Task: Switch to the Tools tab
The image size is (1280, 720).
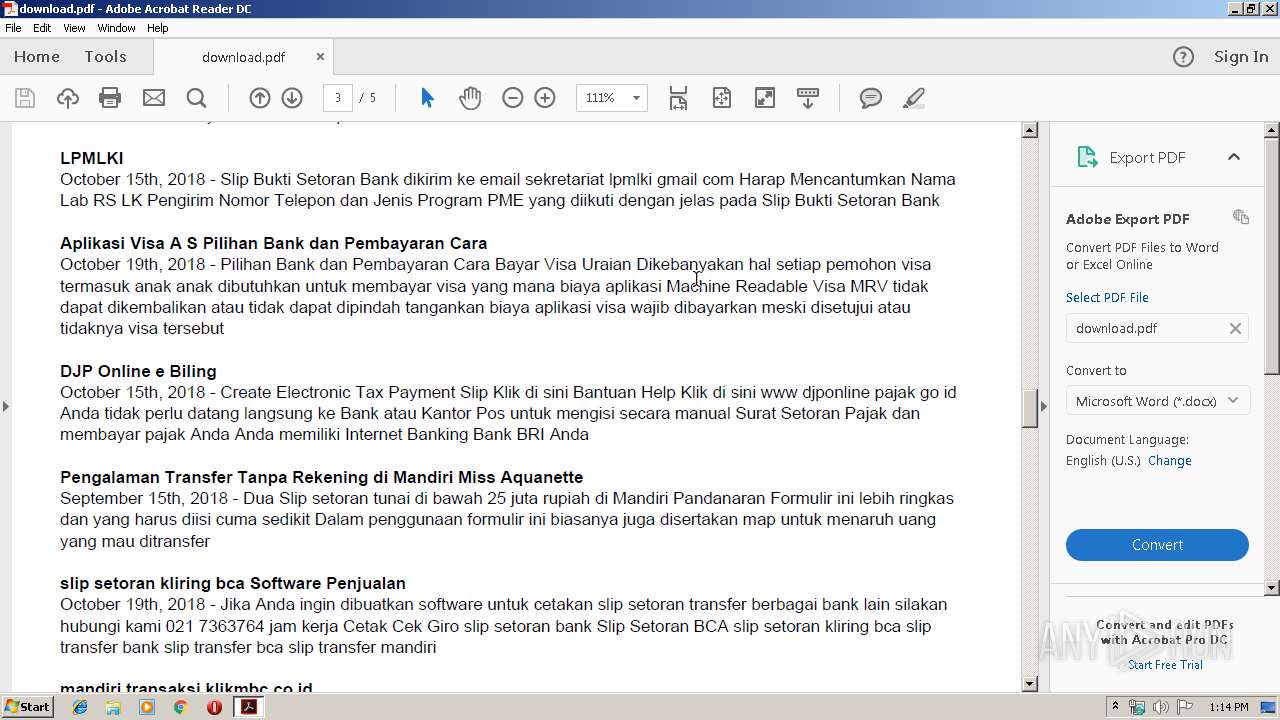Action: (105, 57)
